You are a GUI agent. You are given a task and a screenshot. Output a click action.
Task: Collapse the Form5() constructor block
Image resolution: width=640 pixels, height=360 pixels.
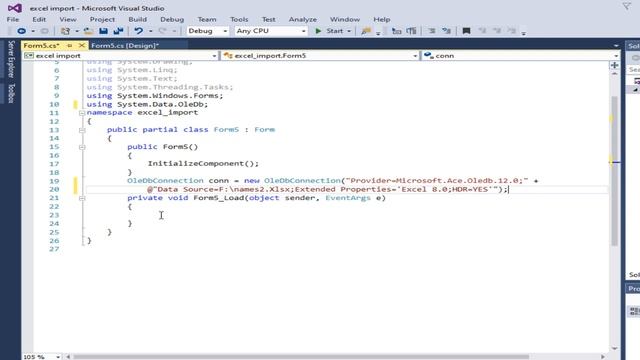pyautogui.click(x=82, y=147)
